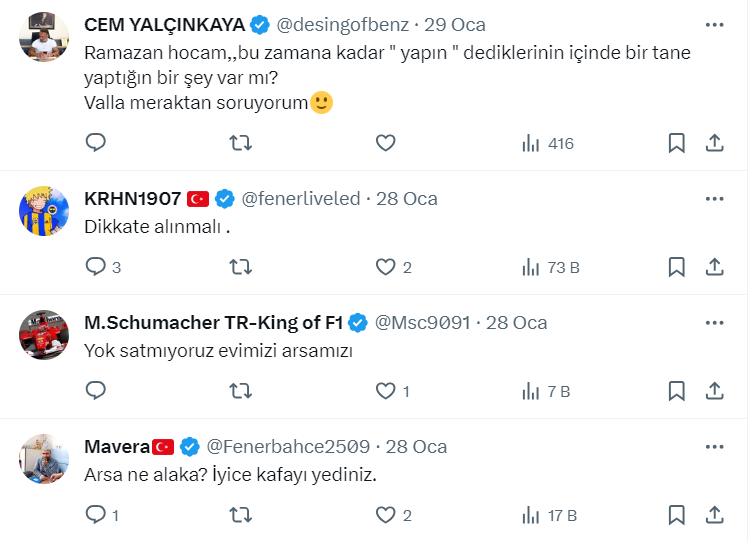View 17 B views on Mavera's tweet

click(549, 515)
